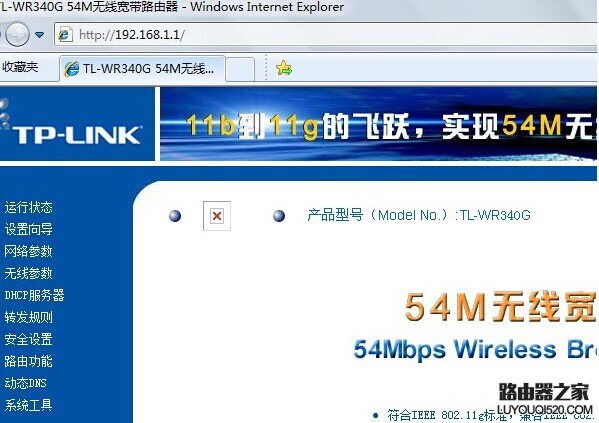599x423 pixels.
Task: Expand 无线参数 wireless settings
Action: click(x=28, y=273)
